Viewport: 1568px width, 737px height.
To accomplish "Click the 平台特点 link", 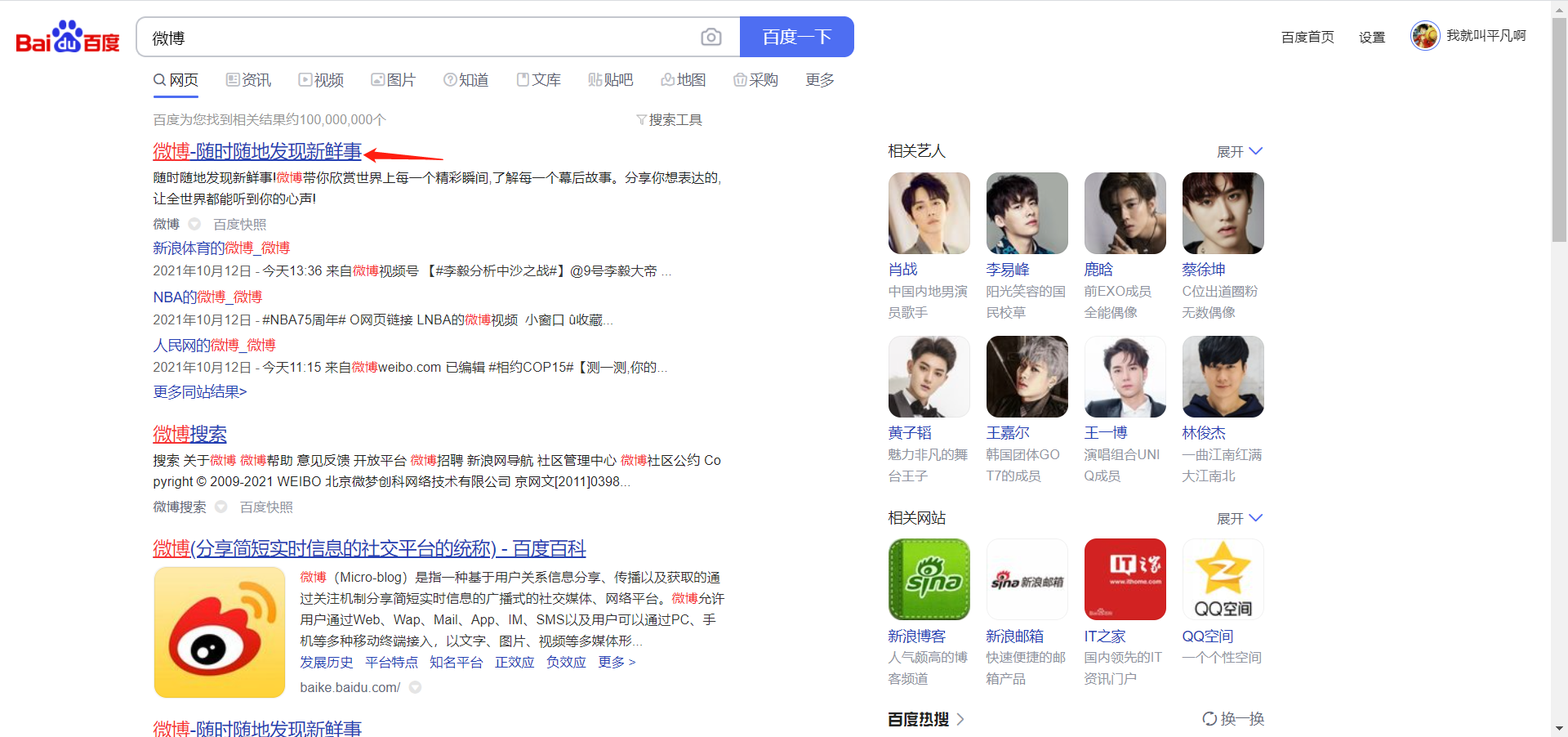I will [391, 662].
